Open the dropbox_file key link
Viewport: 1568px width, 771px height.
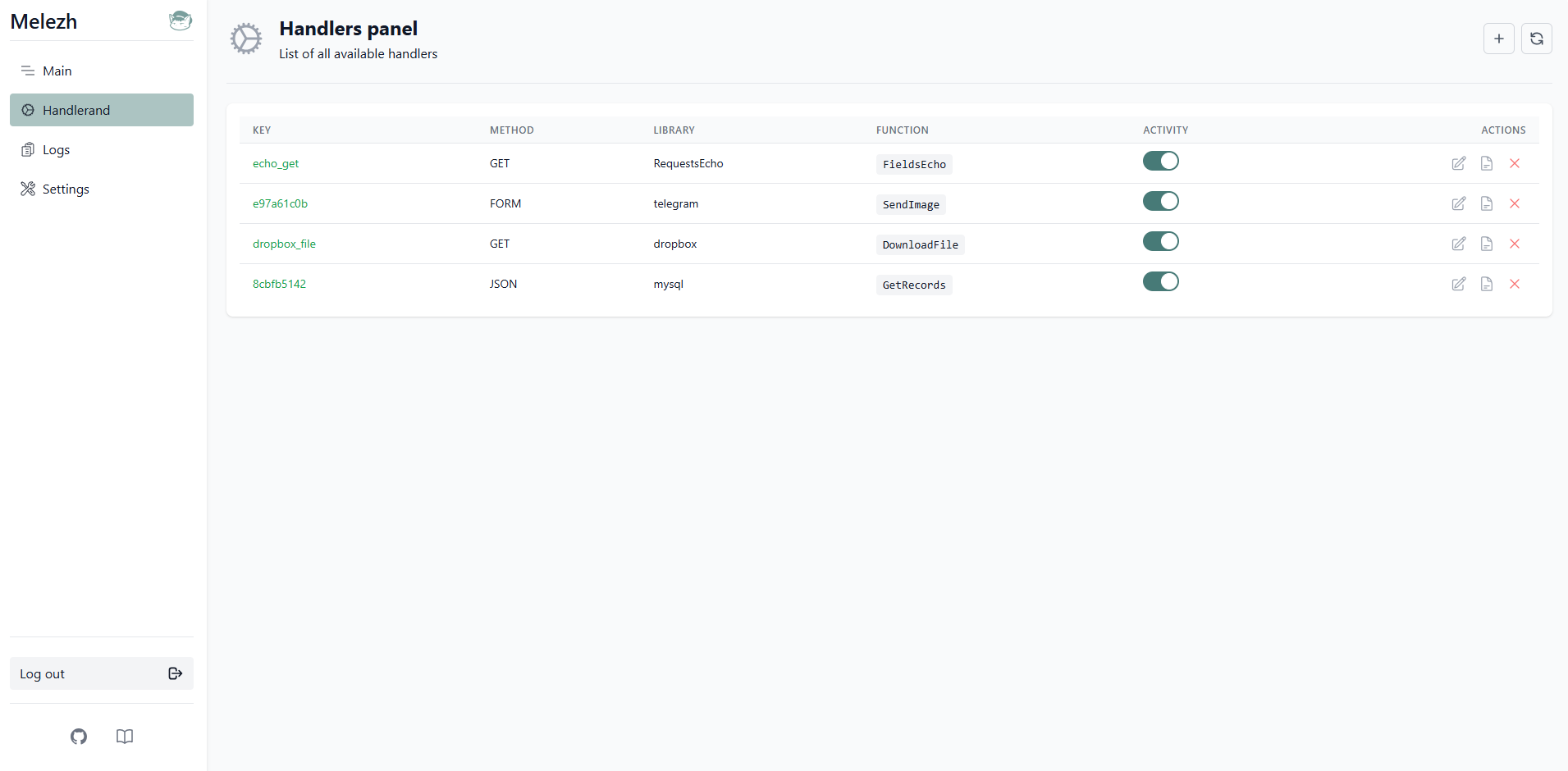point(284,244)
